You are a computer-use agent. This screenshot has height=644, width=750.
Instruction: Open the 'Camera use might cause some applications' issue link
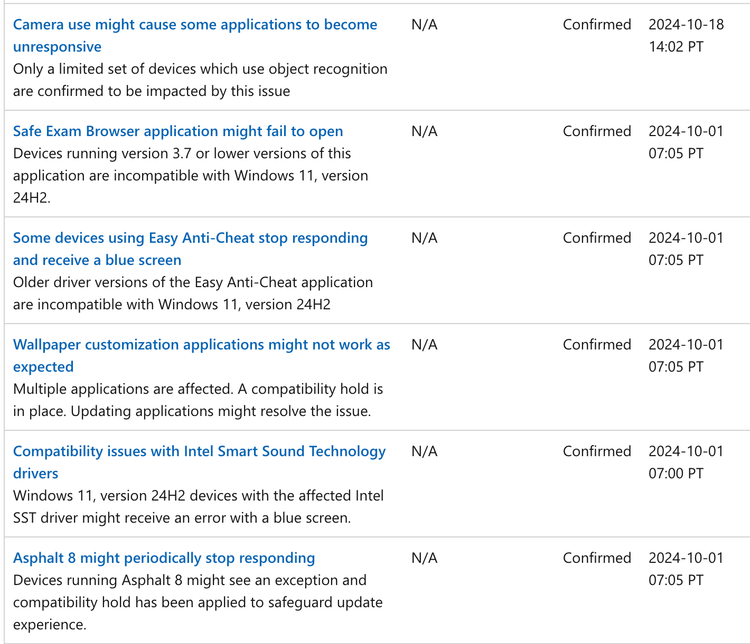195,35
